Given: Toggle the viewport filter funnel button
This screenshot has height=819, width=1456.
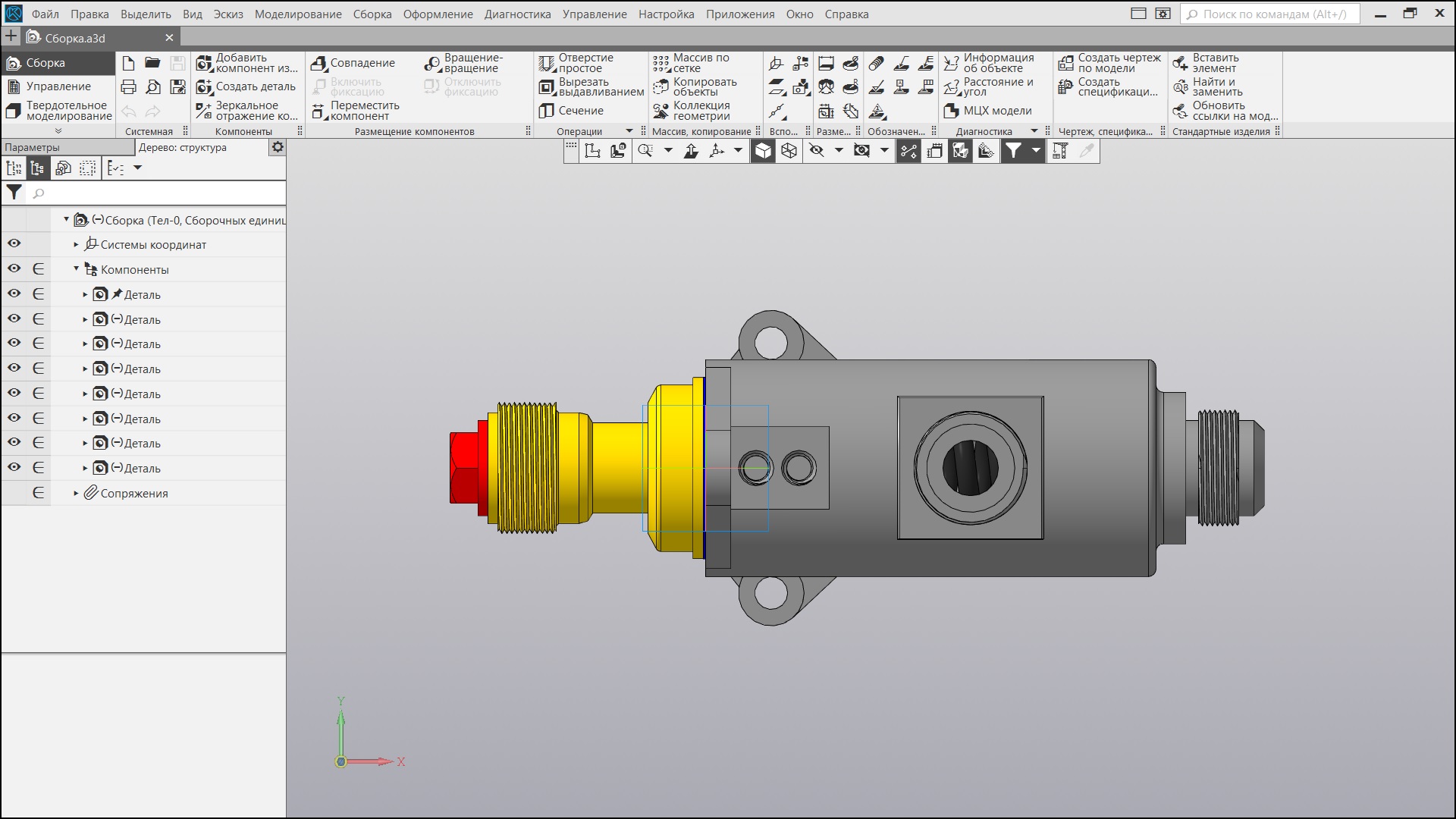Looking at the screenshot, I should coord(1013,151).
